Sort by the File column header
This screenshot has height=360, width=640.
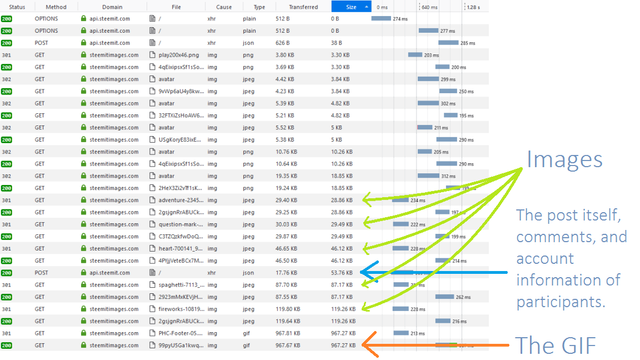click(x=176, y=7)
